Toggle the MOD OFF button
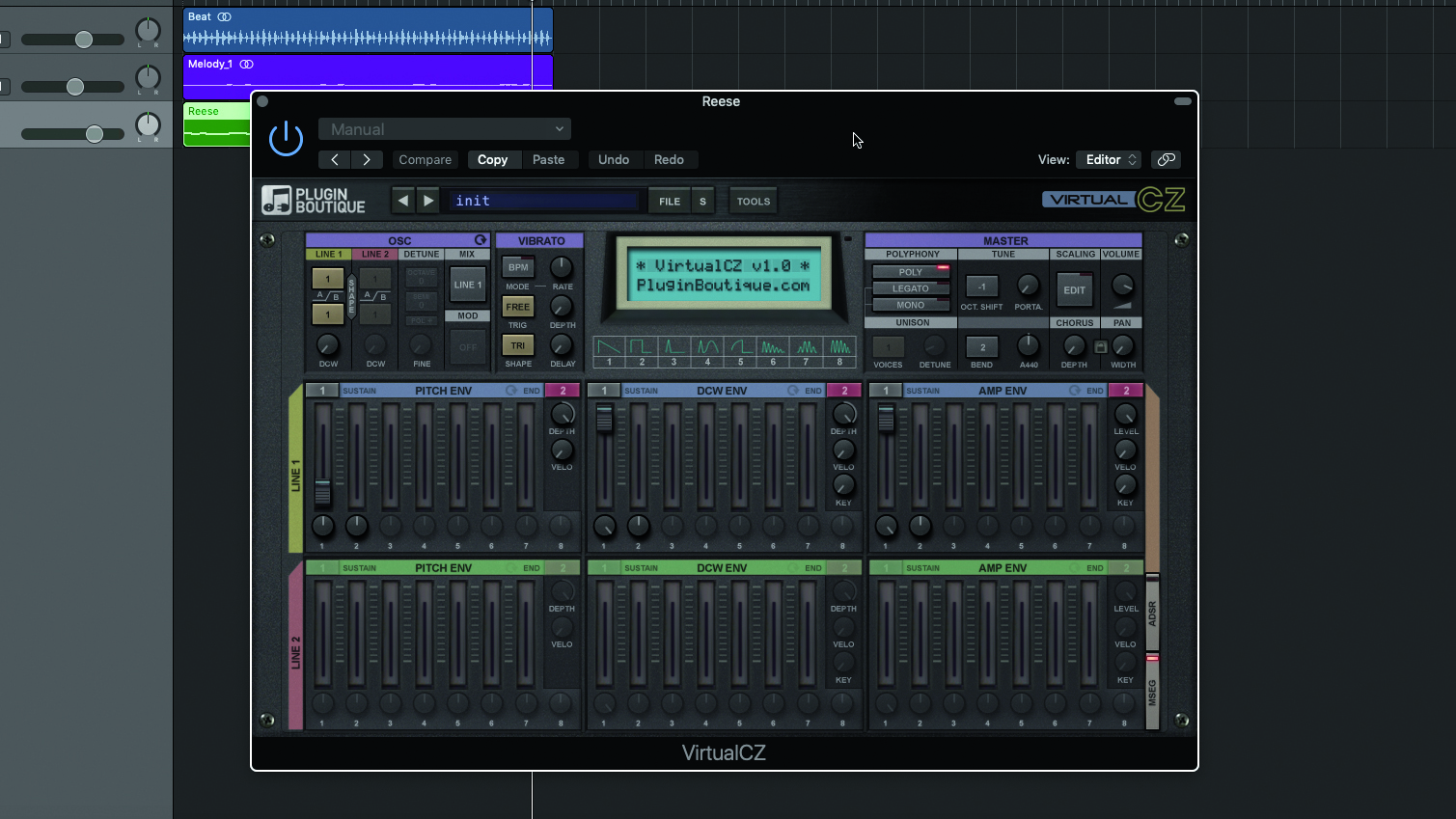 click(468, 347)
